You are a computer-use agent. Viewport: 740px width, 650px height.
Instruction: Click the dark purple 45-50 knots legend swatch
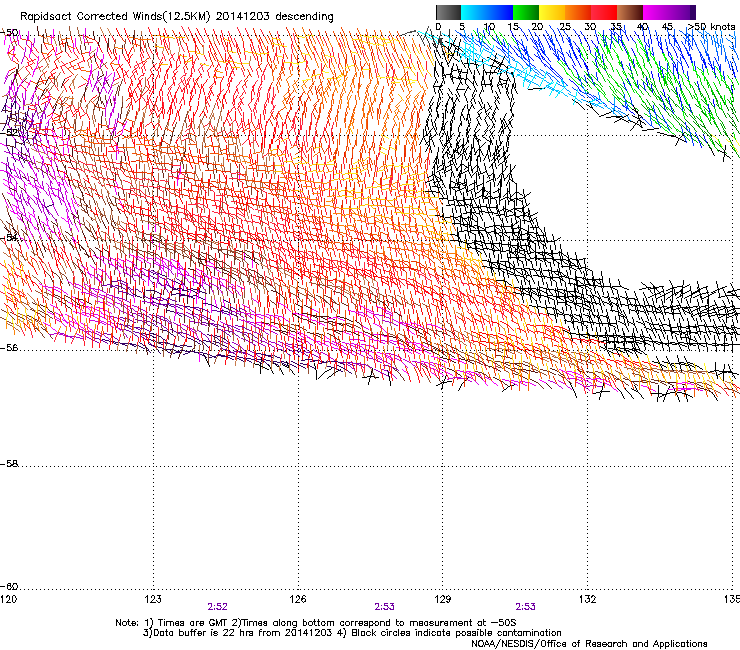(x=682, y=12)
